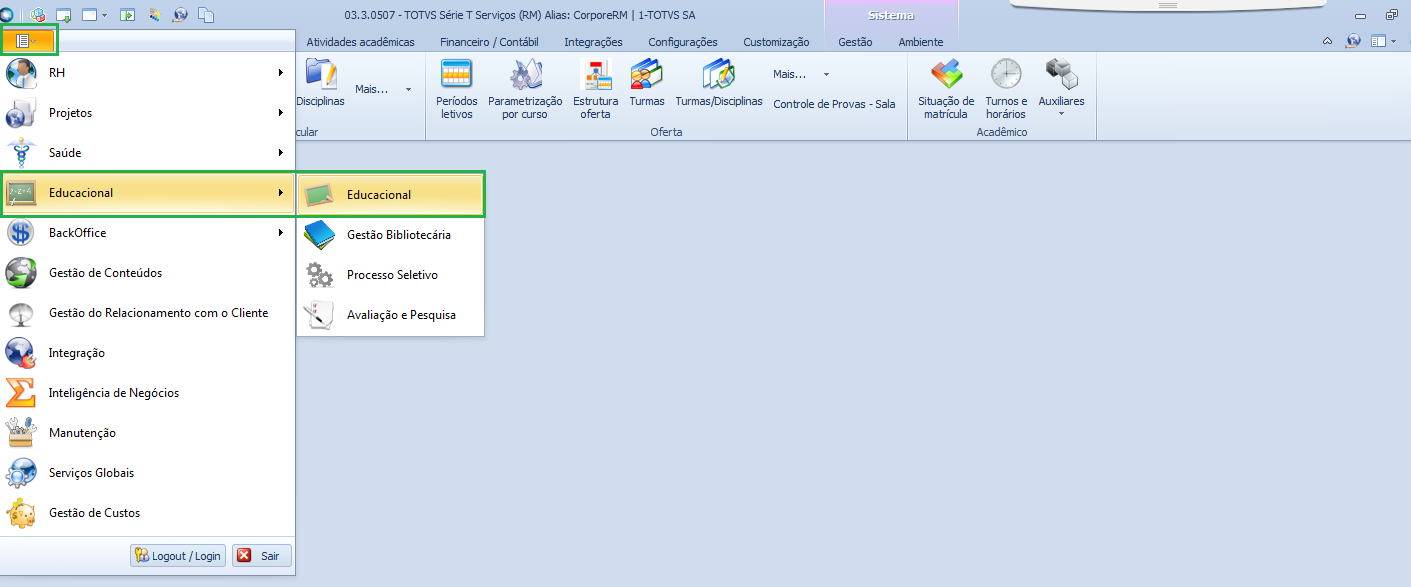Image resolution: width=1411 pixels, height=587 pixels.
Task: Select the Serviços Globais module
Action: click(x=148, y=473)
